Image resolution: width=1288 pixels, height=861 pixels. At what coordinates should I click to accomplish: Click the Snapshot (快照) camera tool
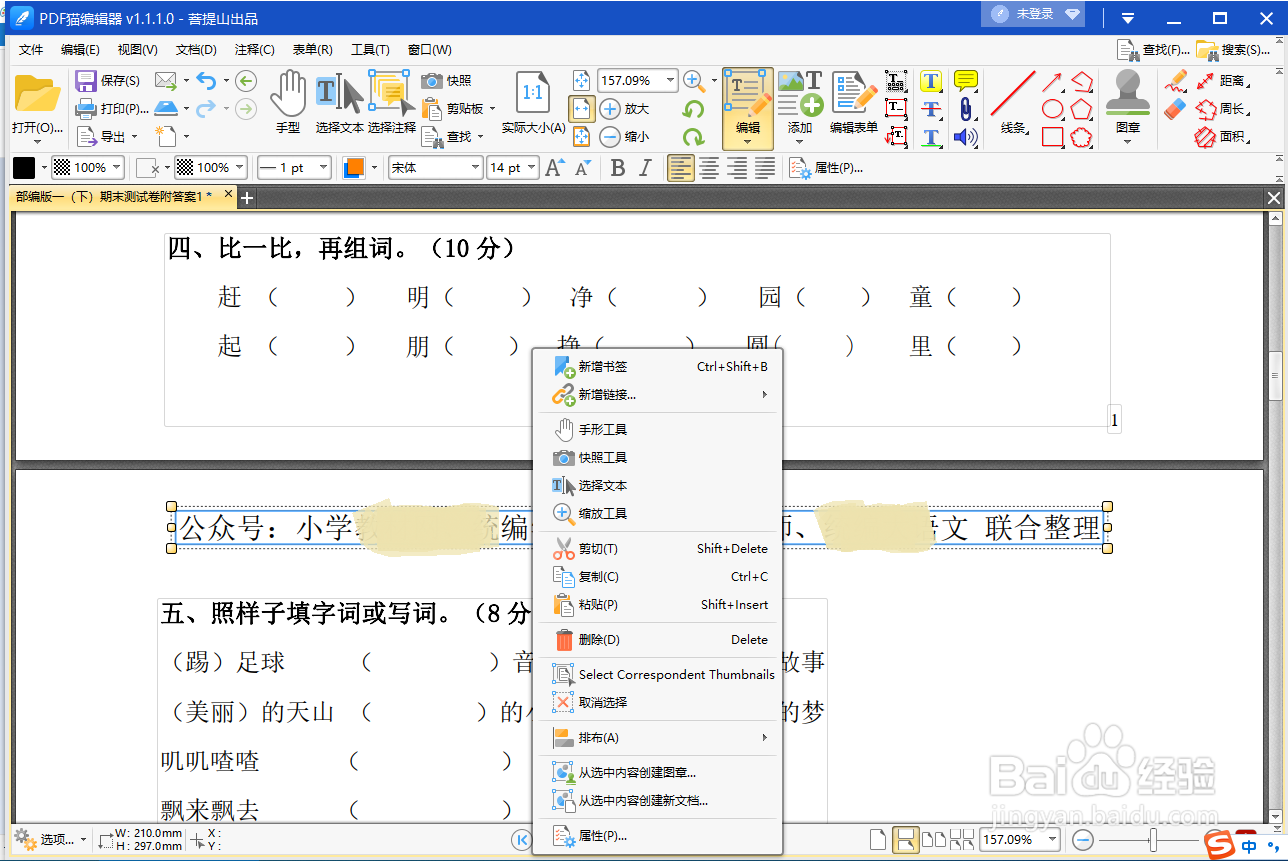447,81
